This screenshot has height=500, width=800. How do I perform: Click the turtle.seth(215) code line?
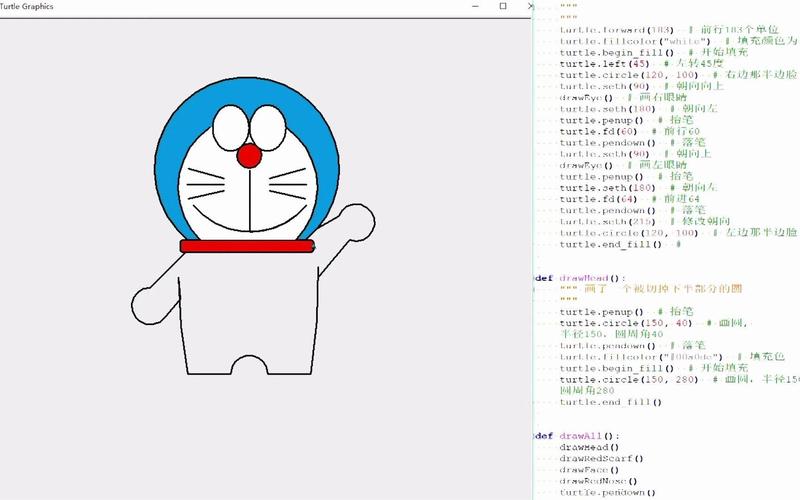[x=644, y=221]
